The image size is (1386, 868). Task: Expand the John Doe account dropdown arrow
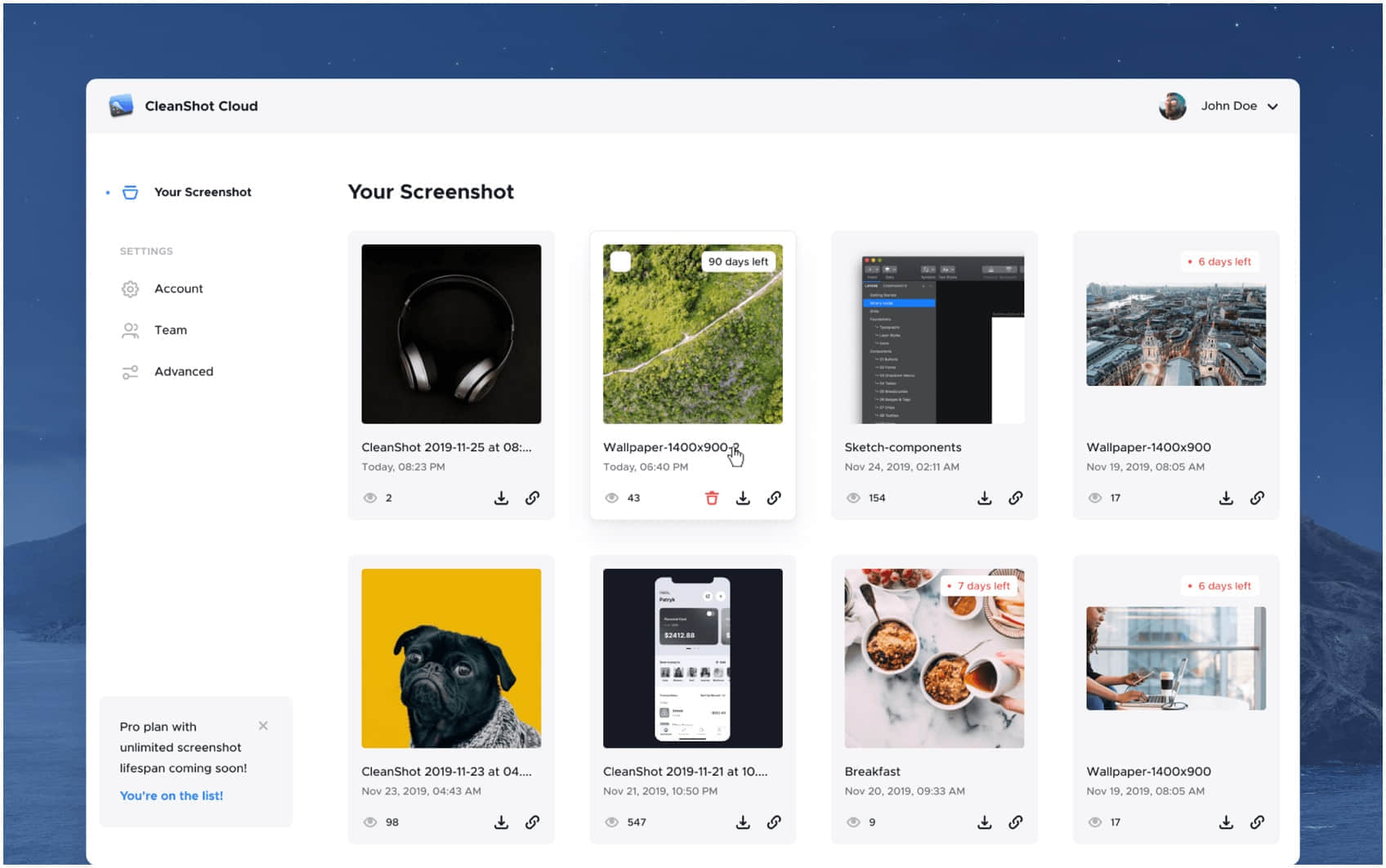click(x=1272, y=106)
